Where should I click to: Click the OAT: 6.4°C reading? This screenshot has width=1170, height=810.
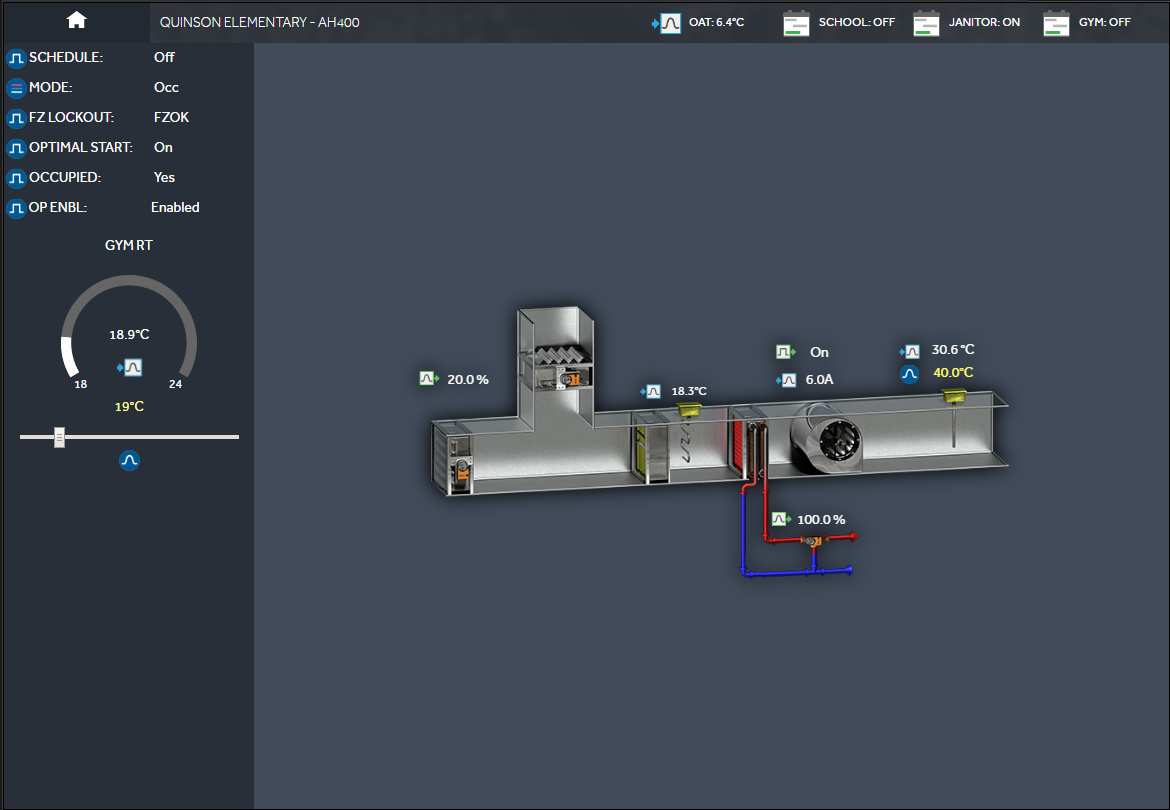coord(716,22)
